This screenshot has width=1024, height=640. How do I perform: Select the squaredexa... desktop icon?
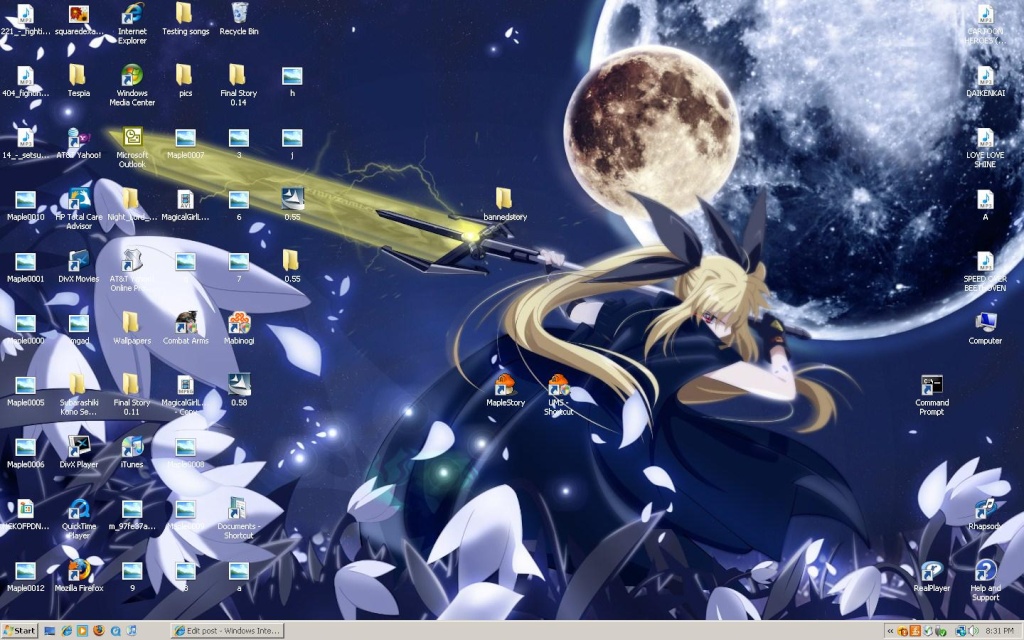(79, 19)
